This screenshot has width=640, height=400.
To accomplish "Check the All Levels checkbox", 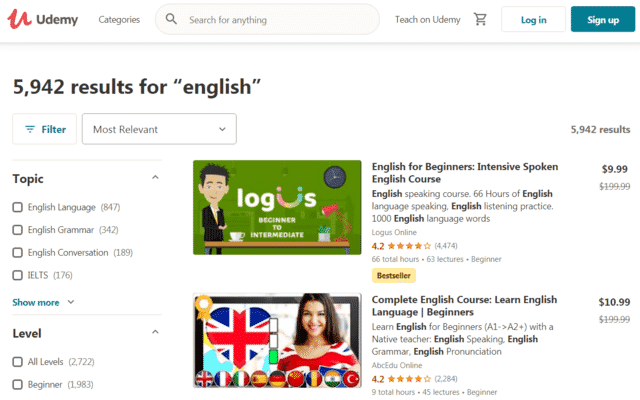I will click(18, 362).
